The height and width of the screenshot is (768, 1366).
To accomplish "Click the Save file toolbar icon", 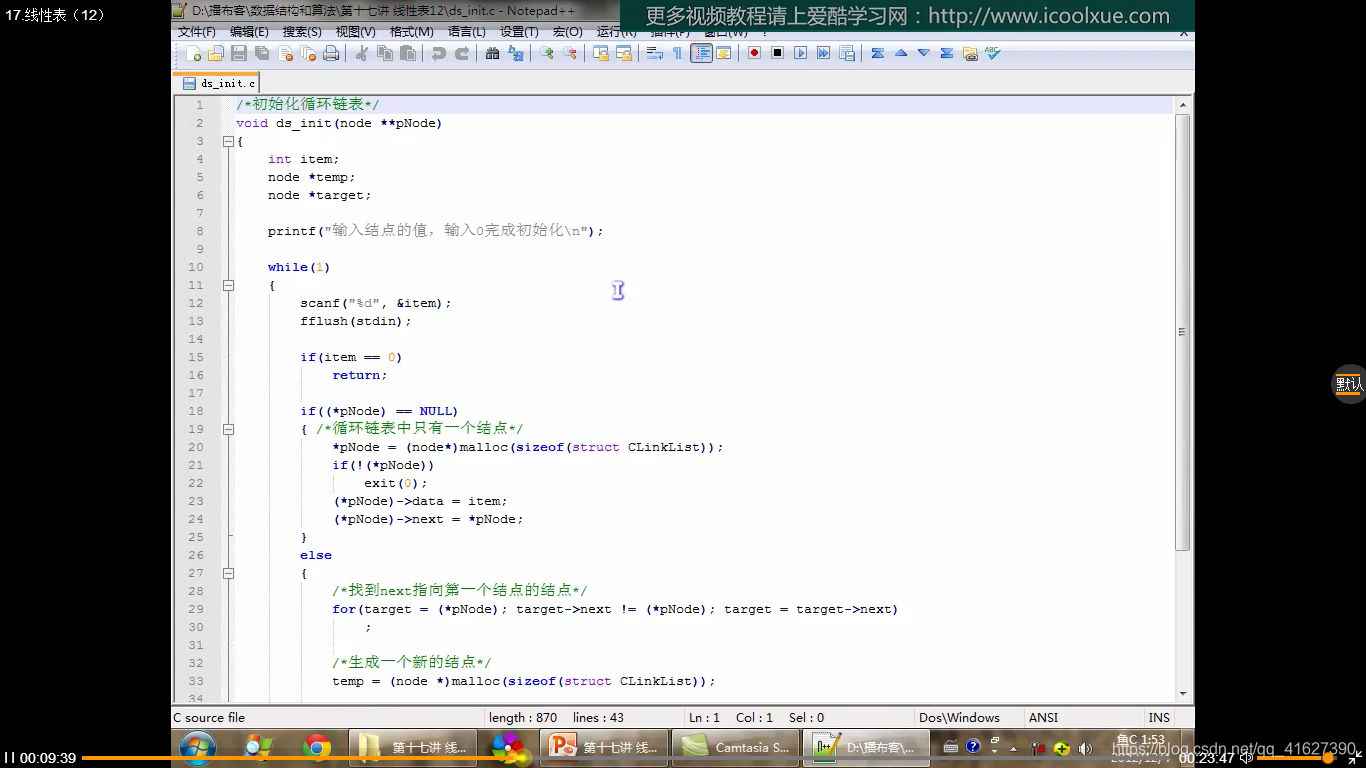I will coord(239,53).
